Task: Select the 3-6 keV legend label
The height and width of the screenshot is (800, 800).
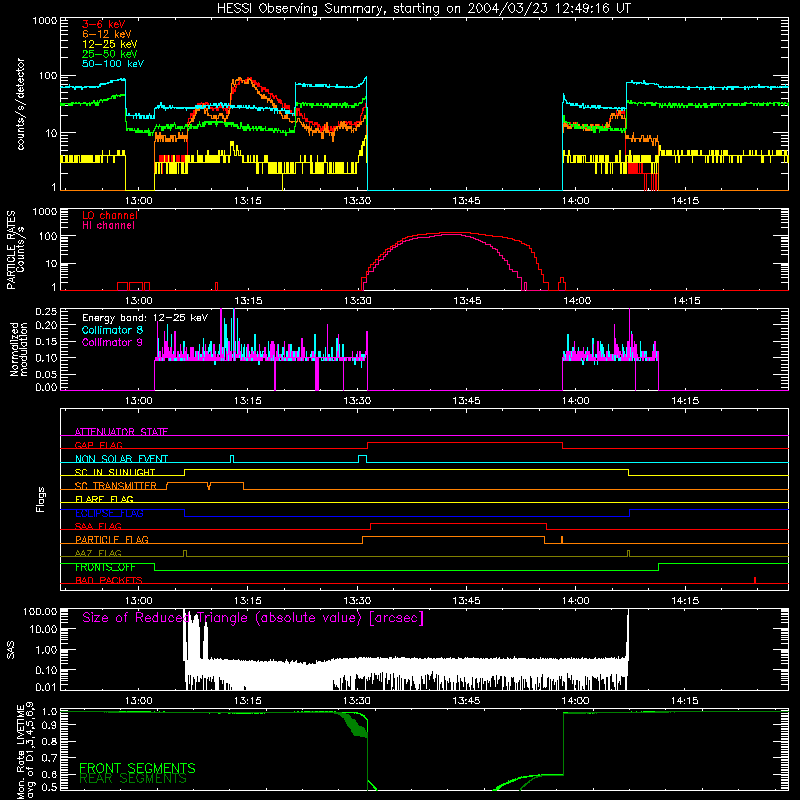Action: coord(103,24)
